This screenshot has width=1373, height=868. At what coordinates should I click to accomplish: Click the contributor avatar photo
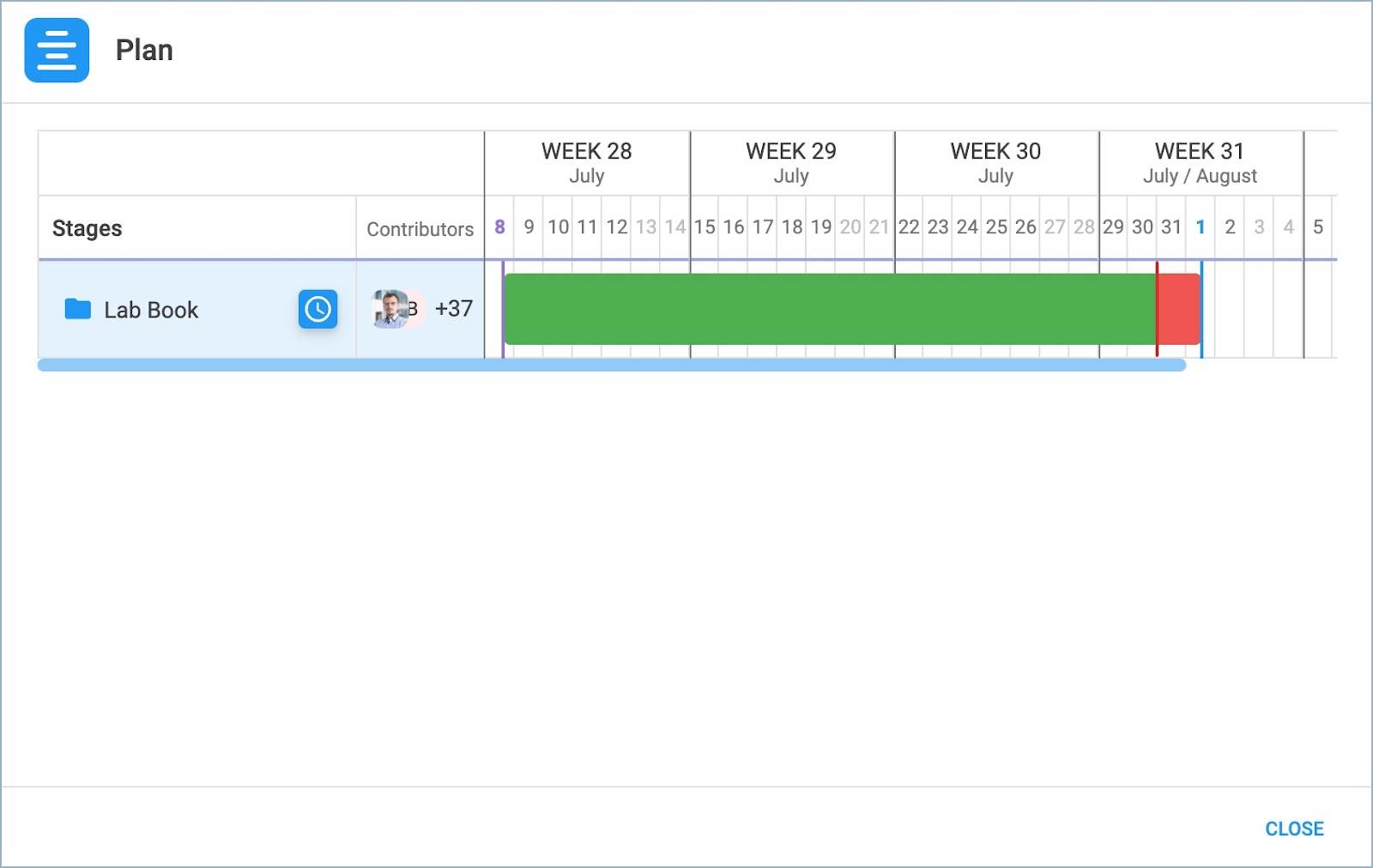[x=390, y=309]
